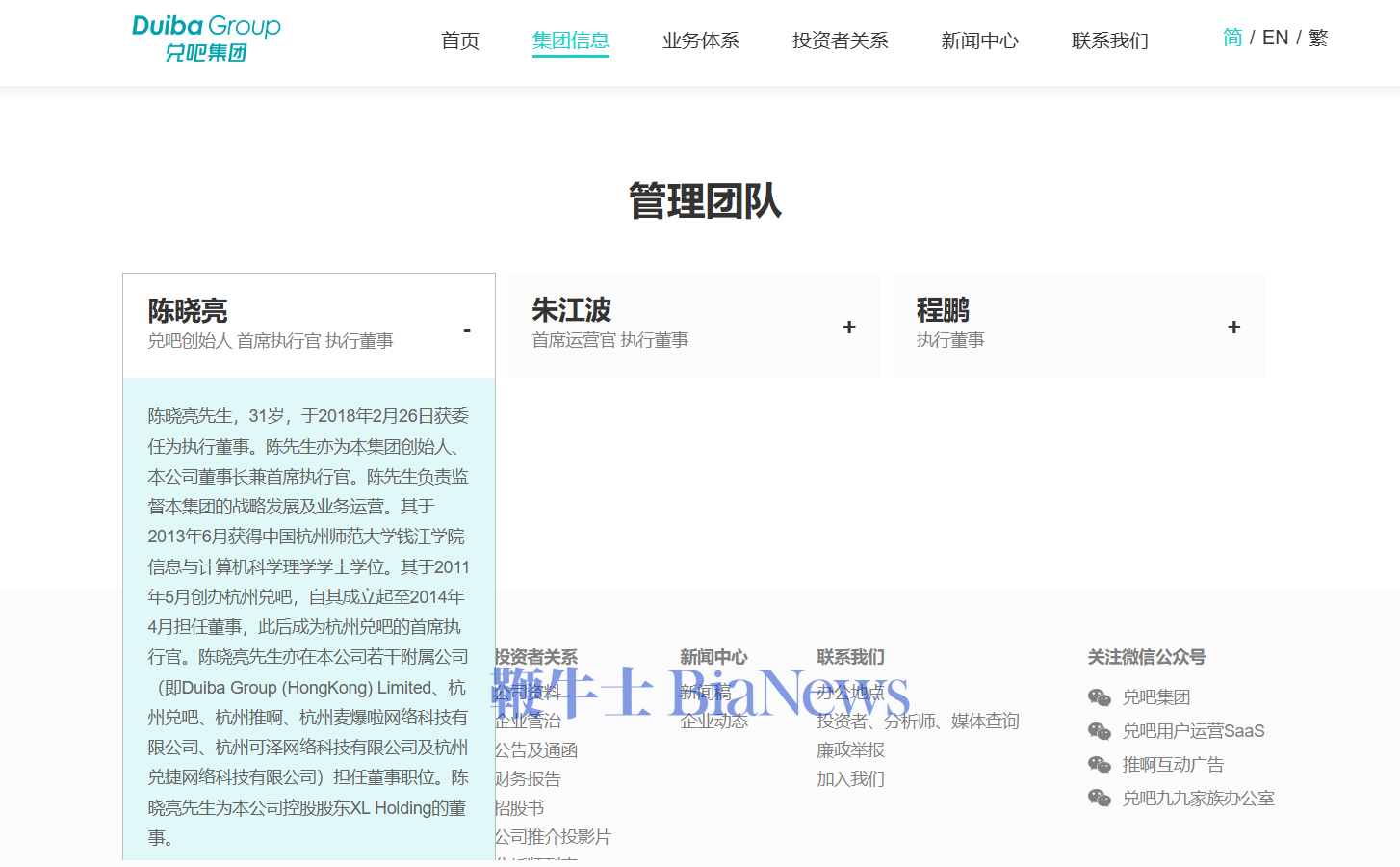
Task: Open footer link 招股书
Action: click(520, 808)
